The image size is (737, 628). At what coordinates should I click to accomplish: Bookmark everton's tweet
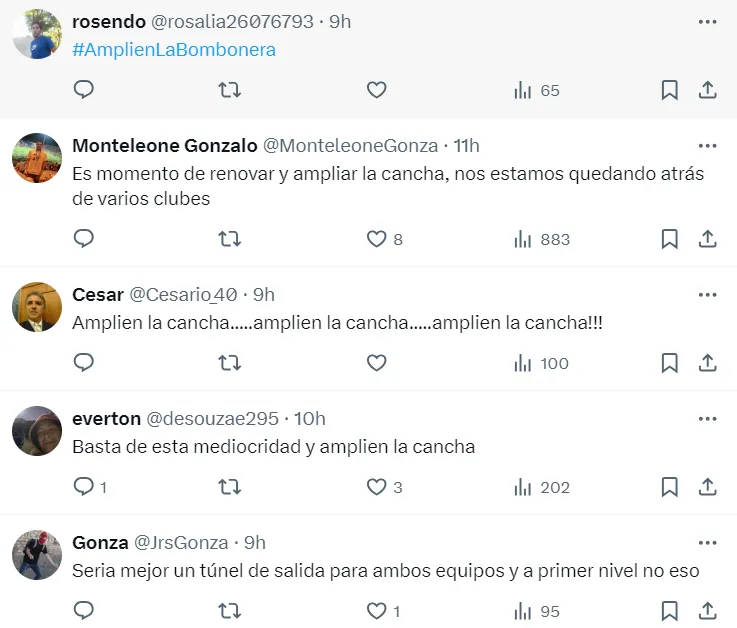pyautogui.click(x=670, y=487)
